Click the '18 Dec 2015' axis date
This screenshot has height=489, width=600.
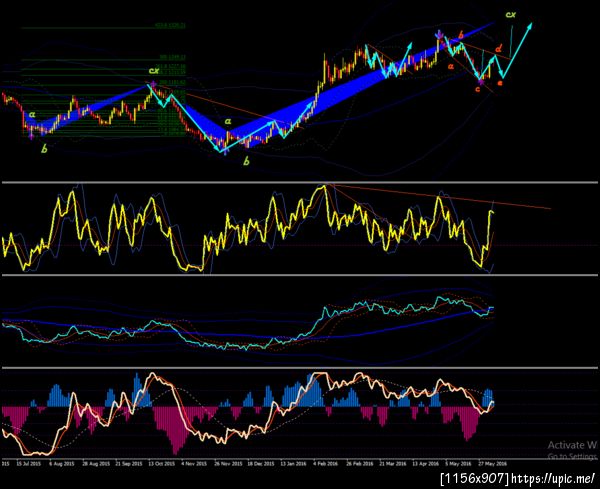coord(261,463)
